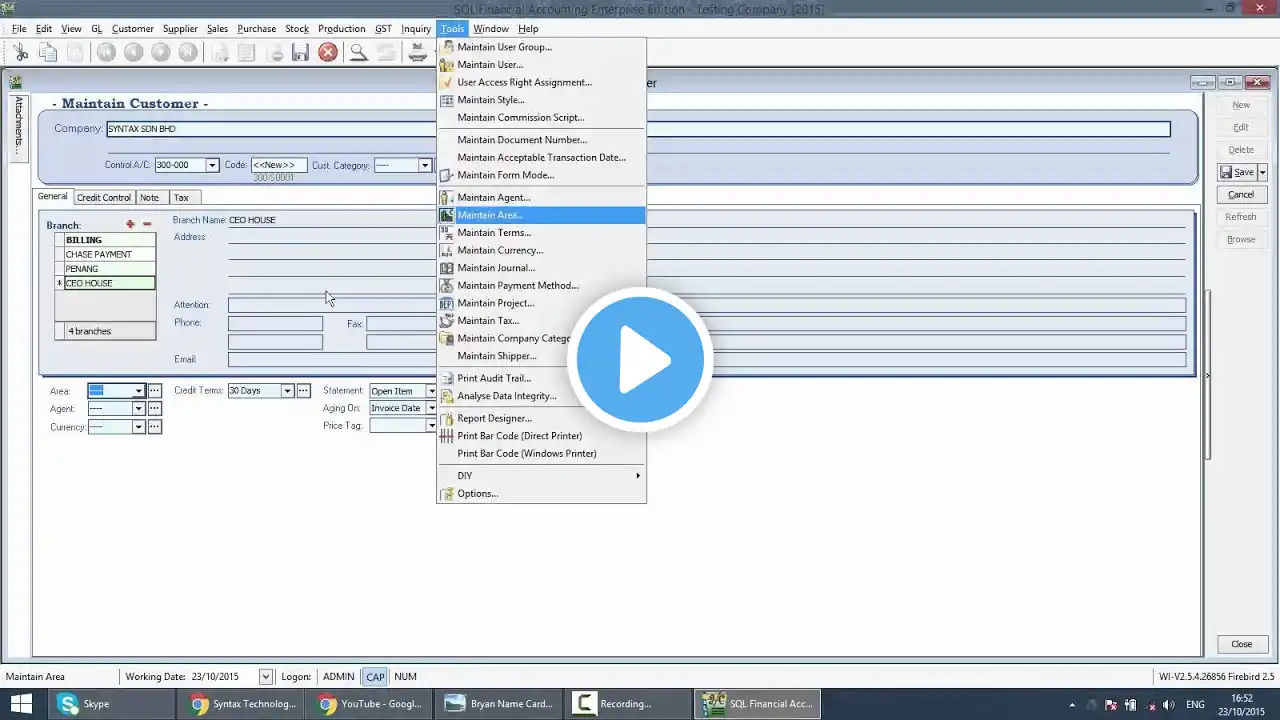Click the Save floppy disk toolbar icon
The height and width of the screenshot is (720, 1280).
(x=300, y=52)
